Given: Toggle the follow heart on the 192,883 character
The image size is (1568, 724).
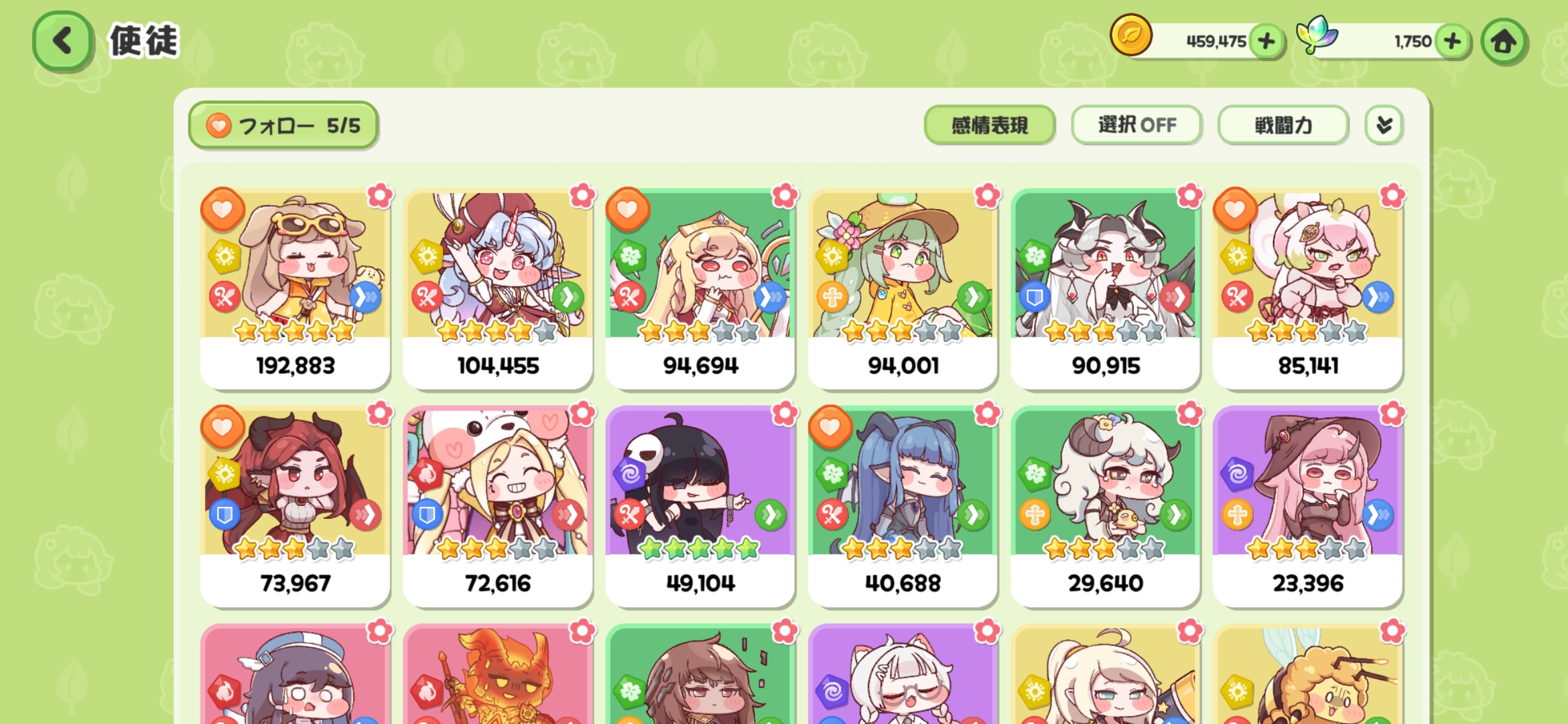Looking at the screenshot, I should 223,209.
